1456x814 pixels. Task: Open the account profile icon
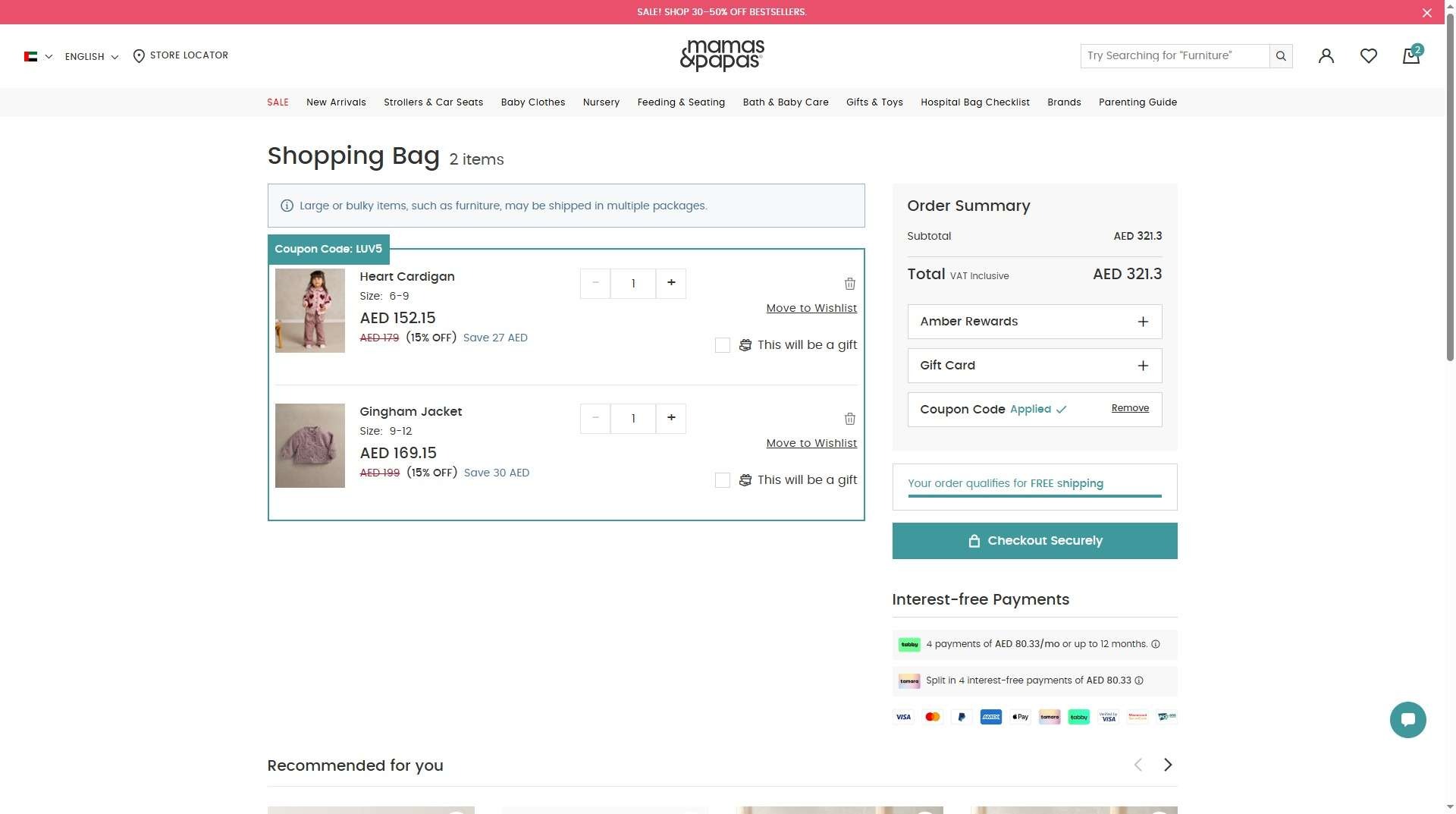point(1326,55)
